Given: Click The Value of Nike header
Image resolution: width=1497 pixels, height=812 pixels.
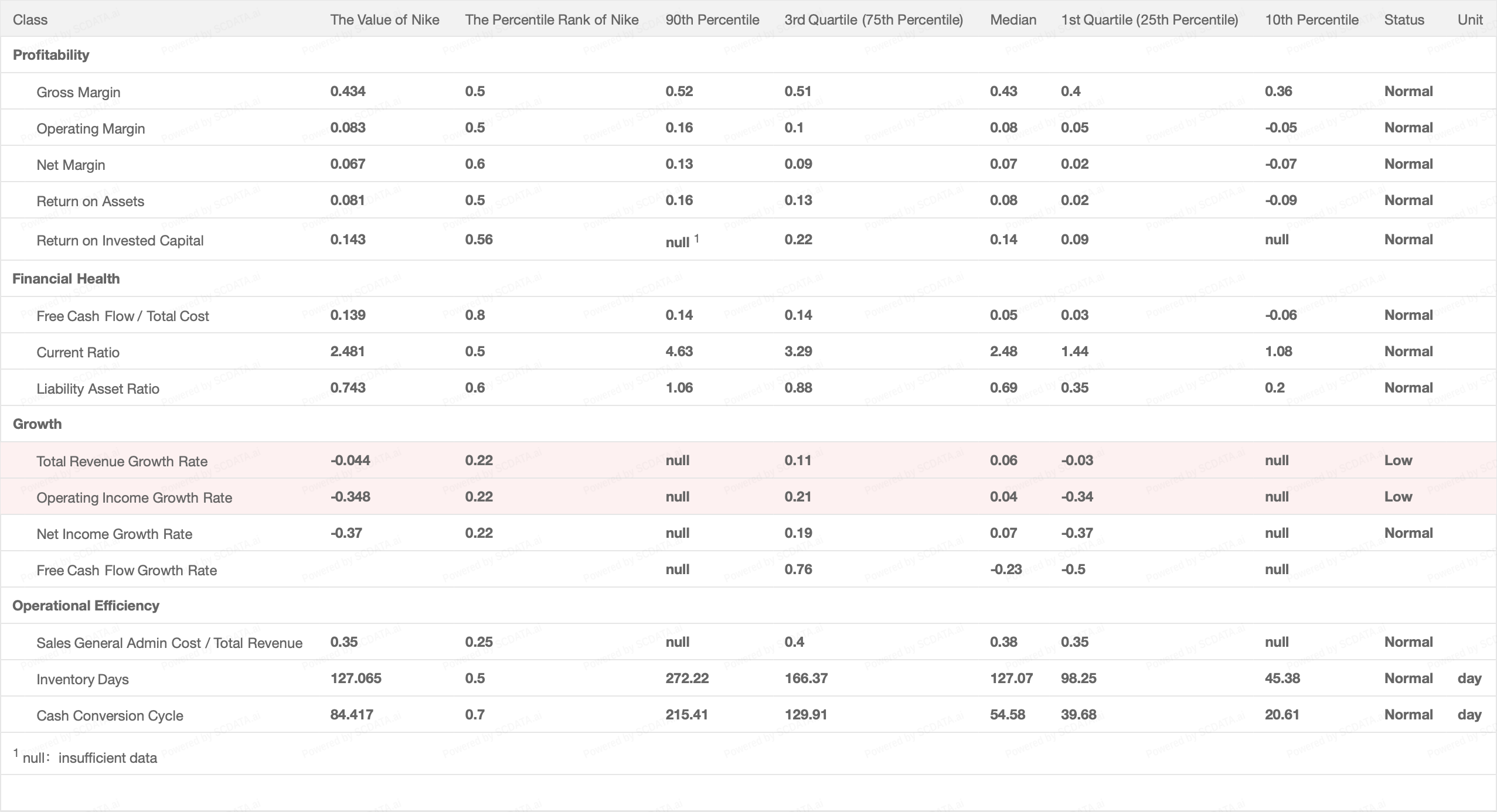Looking at the screenshot, I should tap(385, 20).
